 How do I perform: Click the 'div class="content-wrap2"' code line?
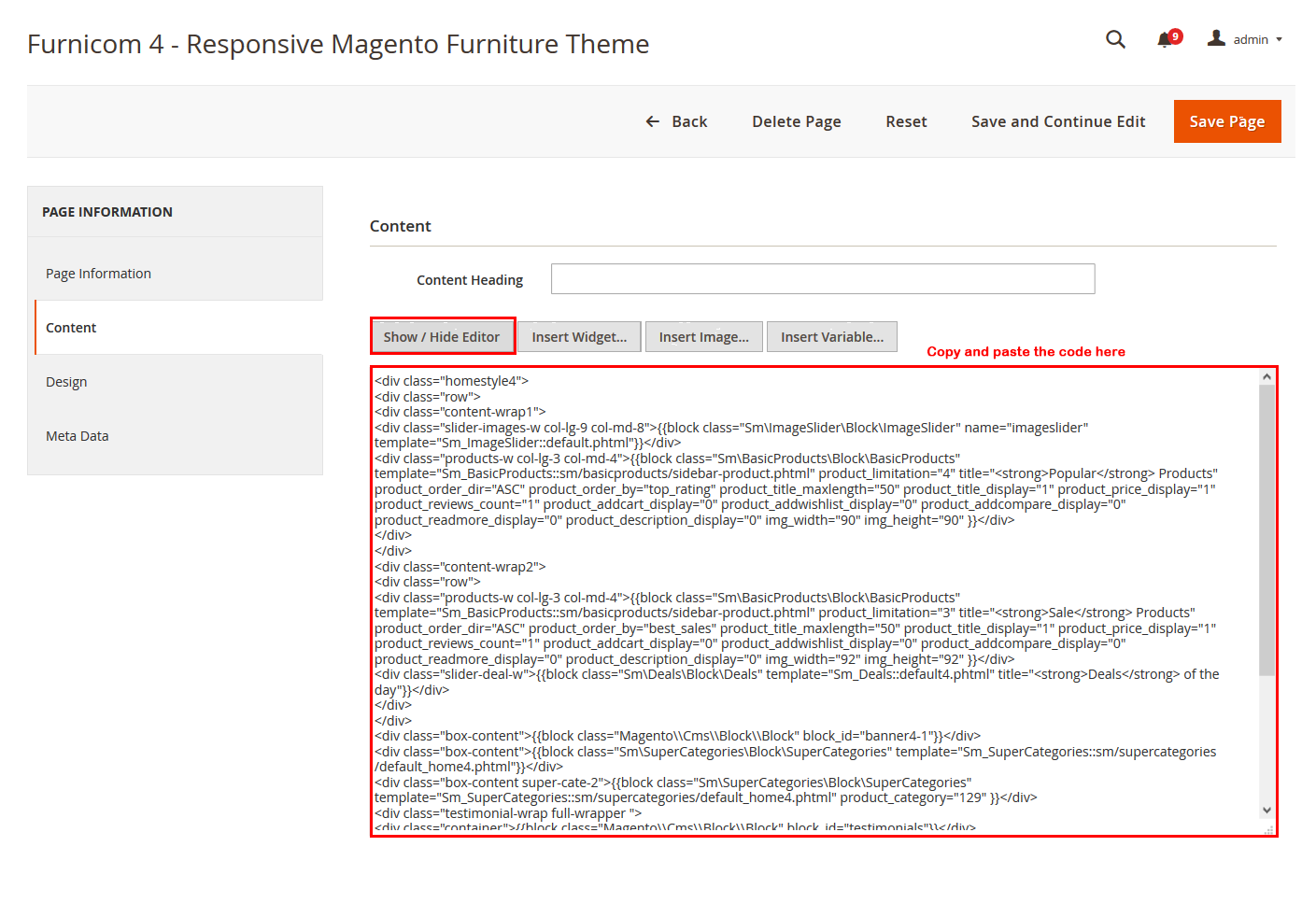click(460, 567)
